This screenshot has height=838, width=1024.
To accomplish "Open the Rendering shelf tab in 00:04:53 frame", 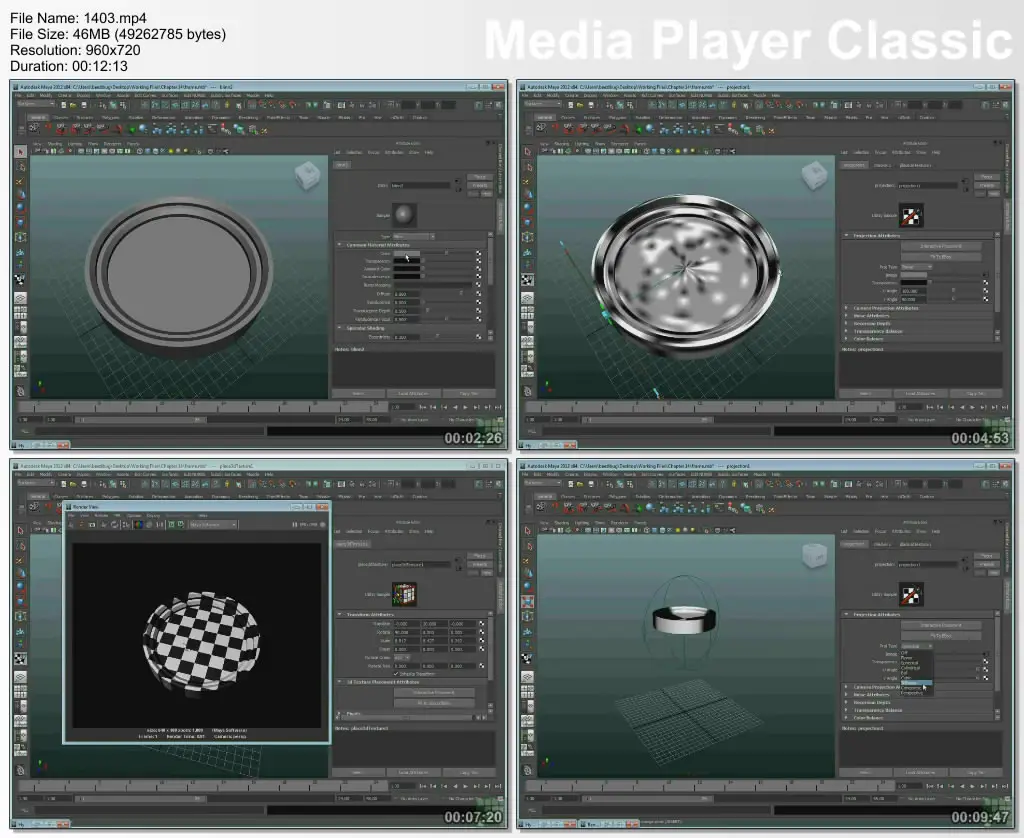I will [x=756, y=118].
